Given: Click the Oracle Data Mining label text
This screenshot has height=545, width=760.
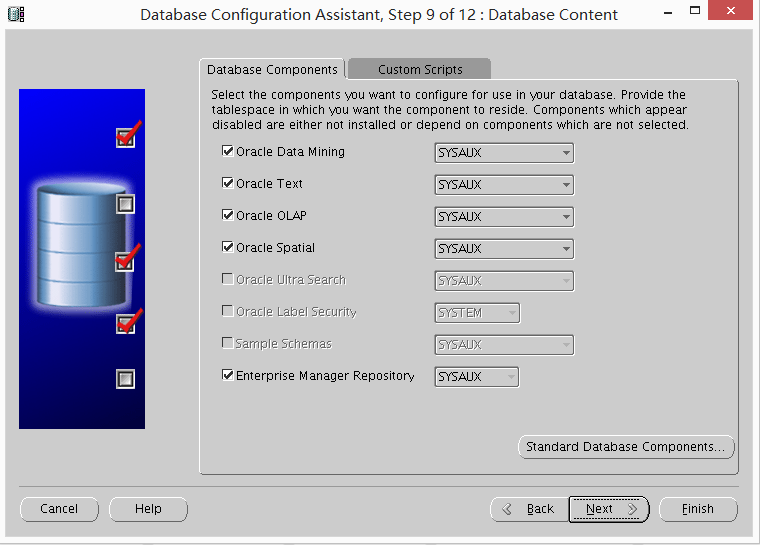Looking at the screenshot, I should (x=290, y=152).
